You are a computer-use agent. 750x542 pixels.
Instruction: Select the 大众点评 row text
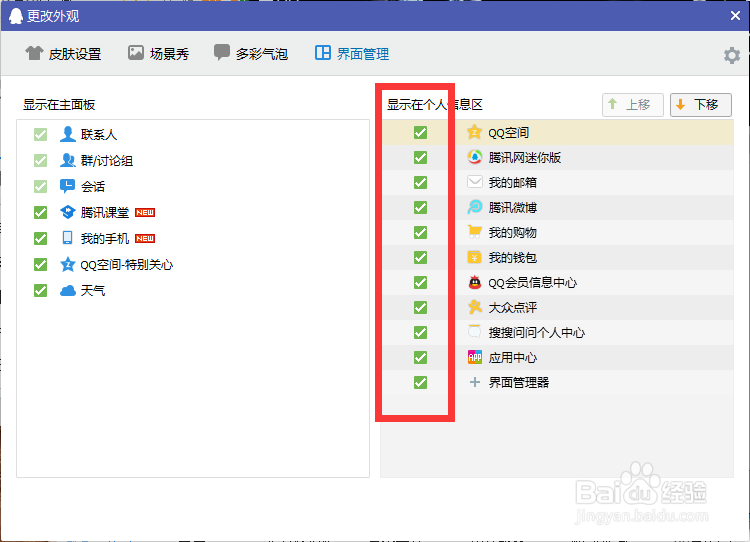(512, 308)
